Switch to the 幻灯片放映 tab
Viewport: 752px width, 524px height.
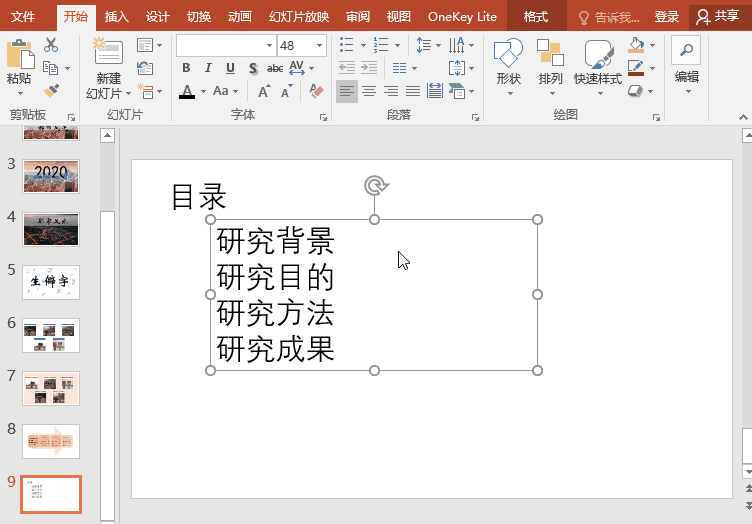pyautogui.click(x=299, y=17)
